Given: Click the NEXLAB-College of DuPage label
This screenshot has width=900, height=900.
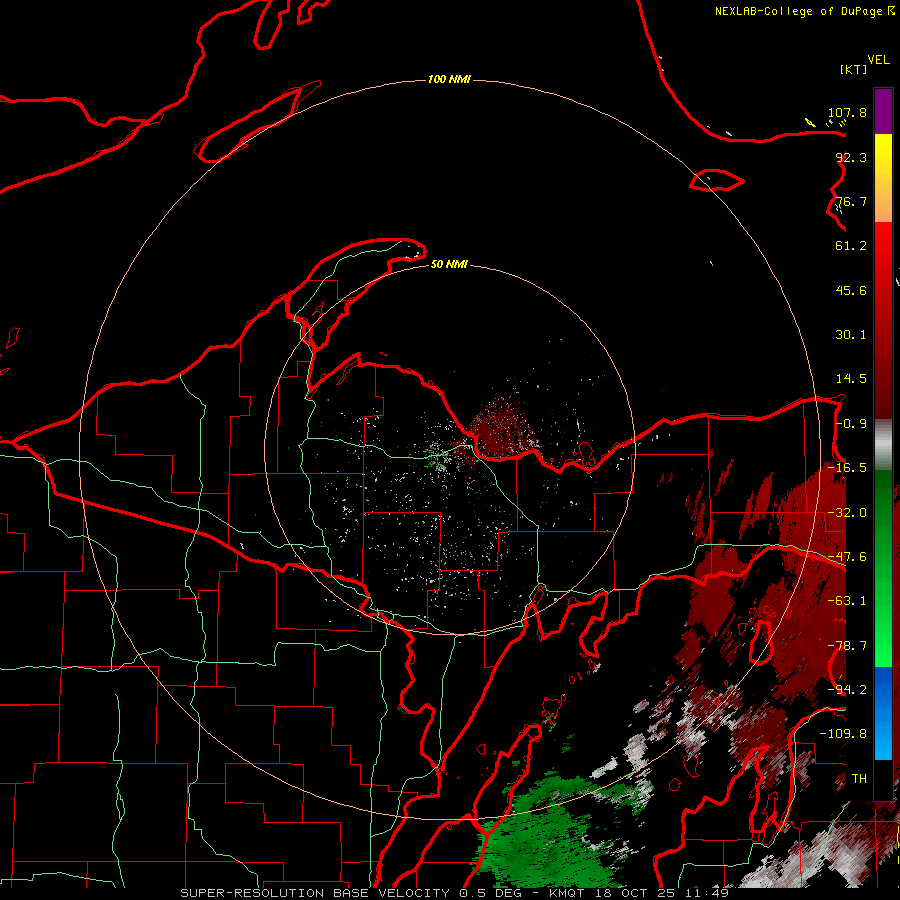Looking at the screenshot, I should point(798,11).
